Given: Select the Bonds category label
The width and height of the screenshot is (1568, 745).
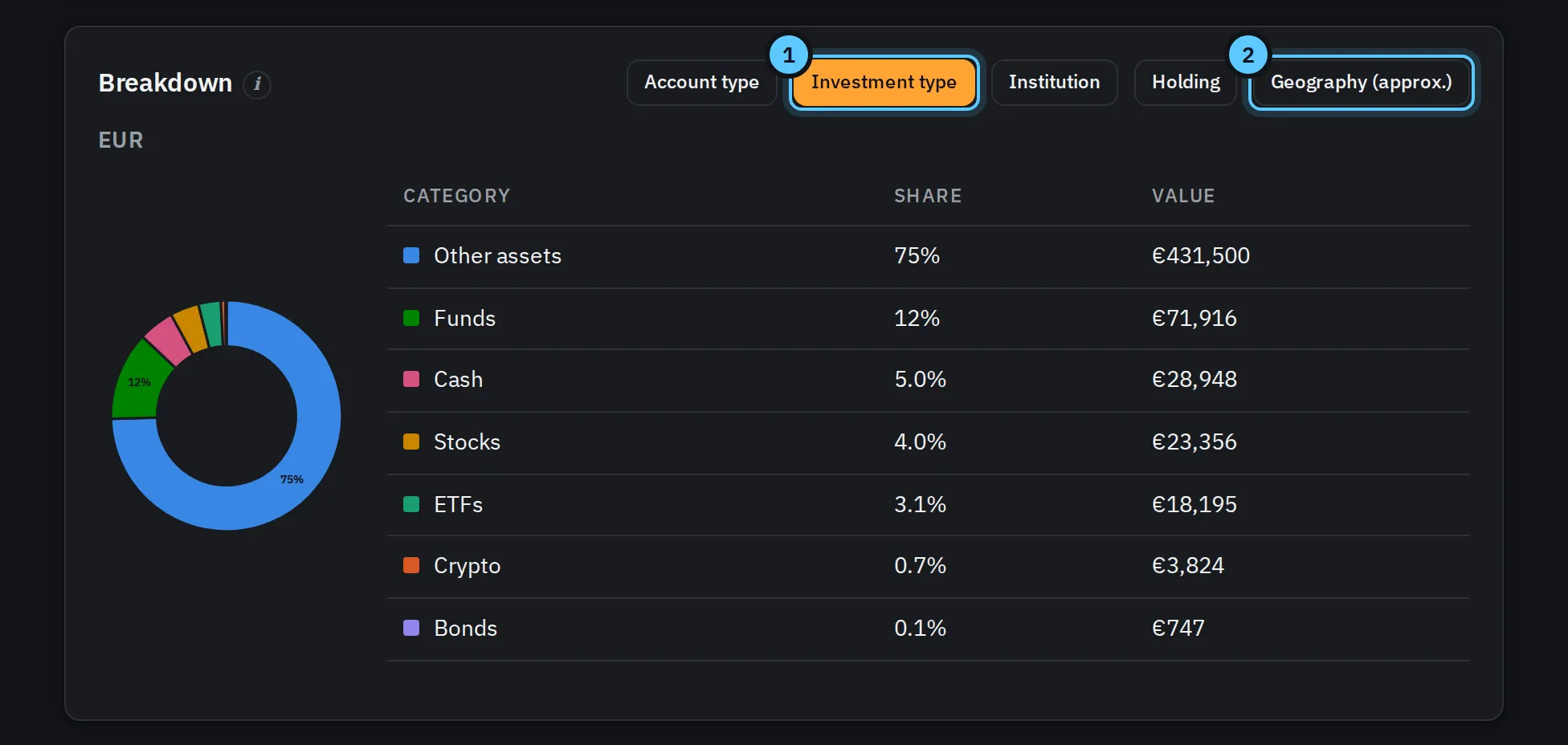Looking at the screenshot, I should point(465,628).
